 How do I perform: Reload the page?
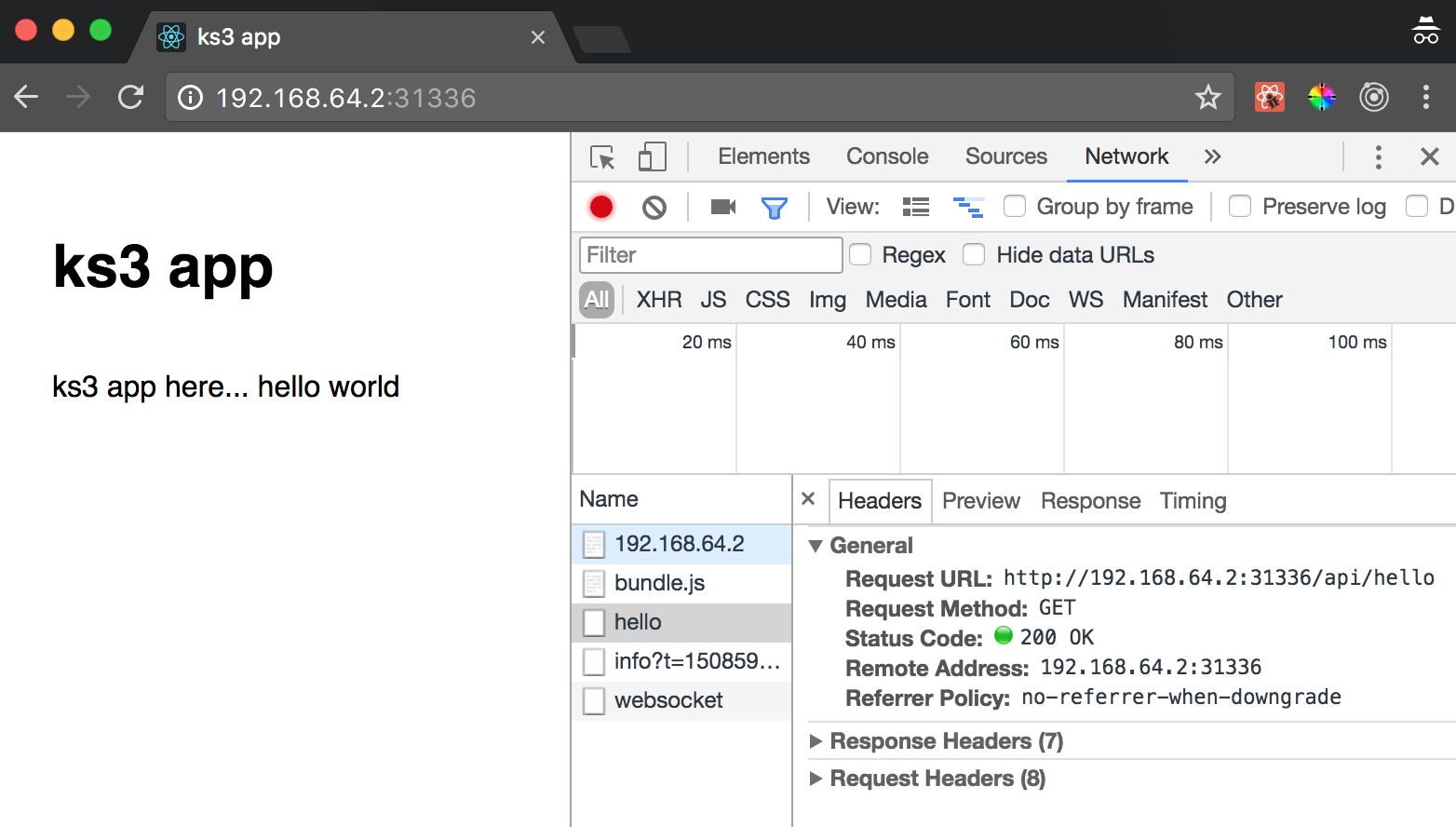[130, 97]
